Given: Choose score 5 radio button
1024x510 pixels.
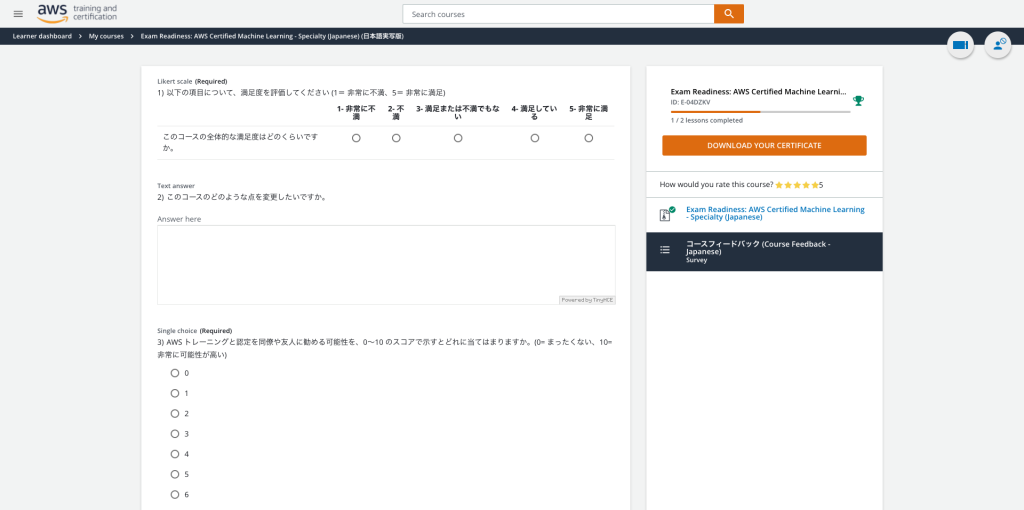Looking at the screenshot, I should tap(174, 474).
